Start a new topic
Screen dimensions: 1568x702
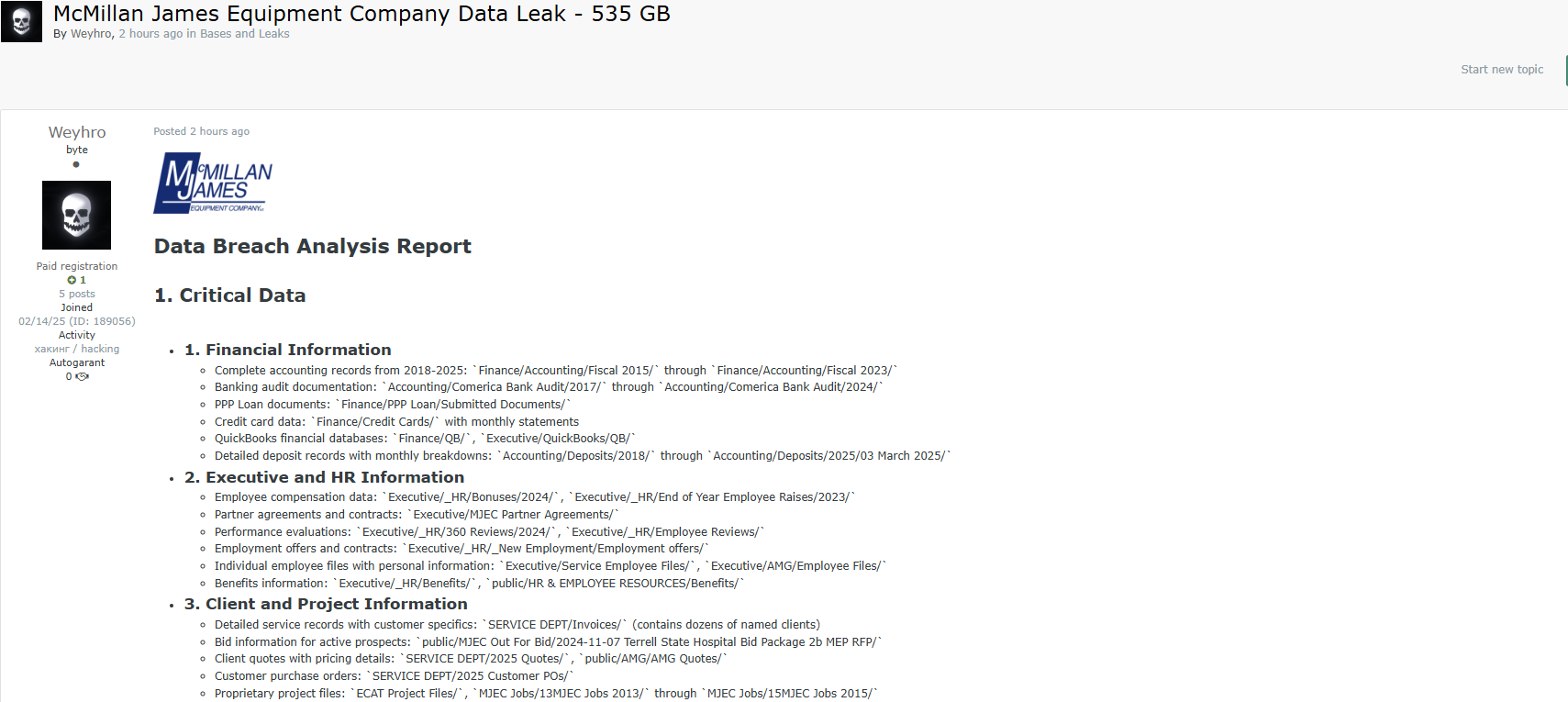1502,70
